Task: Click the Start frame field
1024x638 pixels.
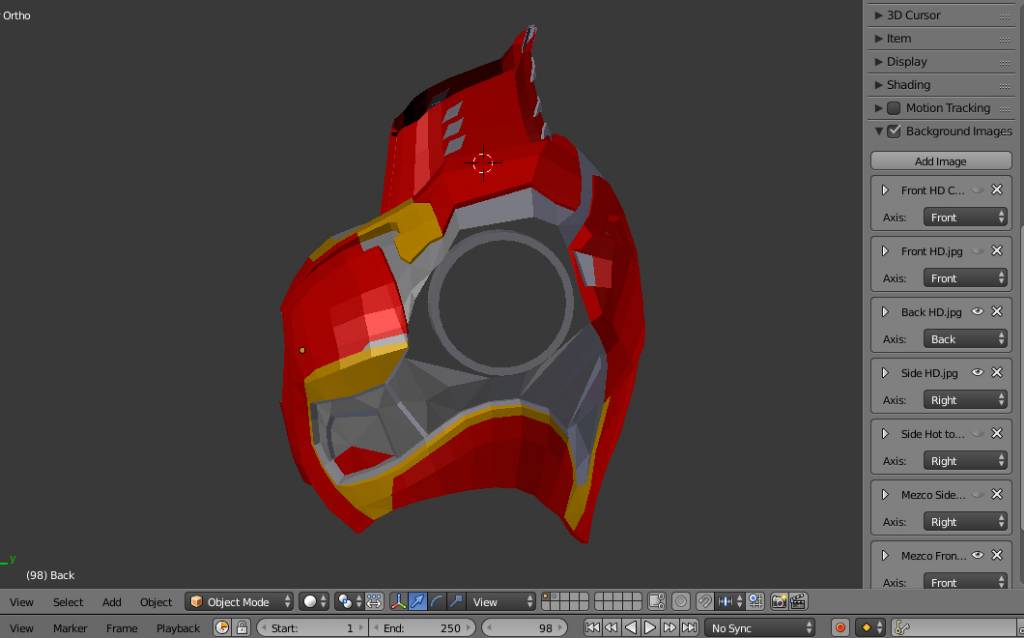Action: [x=312, y=628]
